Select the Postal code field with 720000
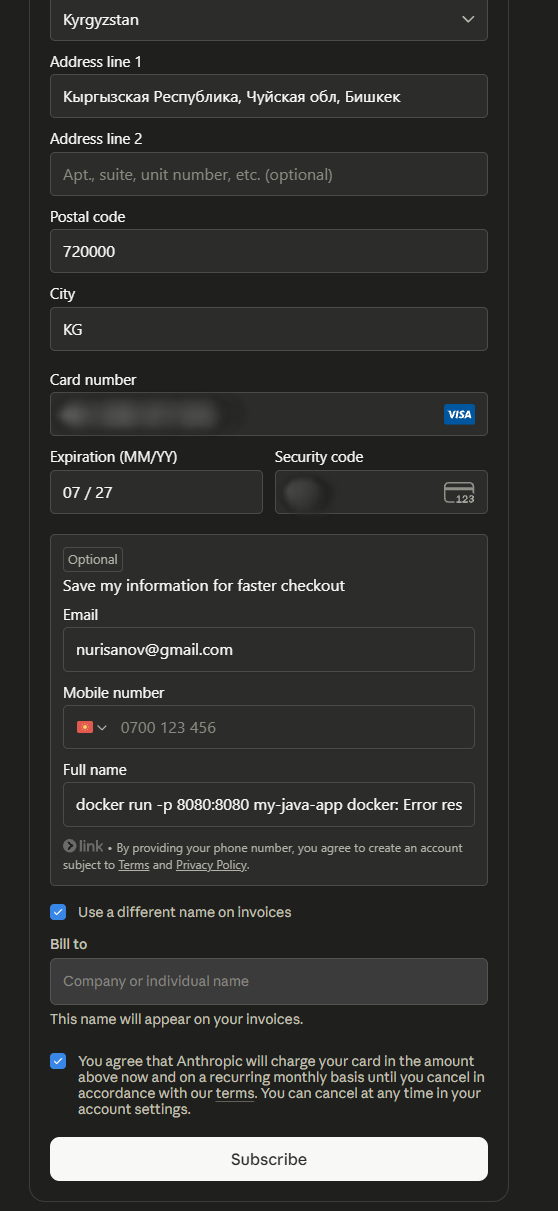The height and width of the screenshot is (1211, 558). pos(269,251)
